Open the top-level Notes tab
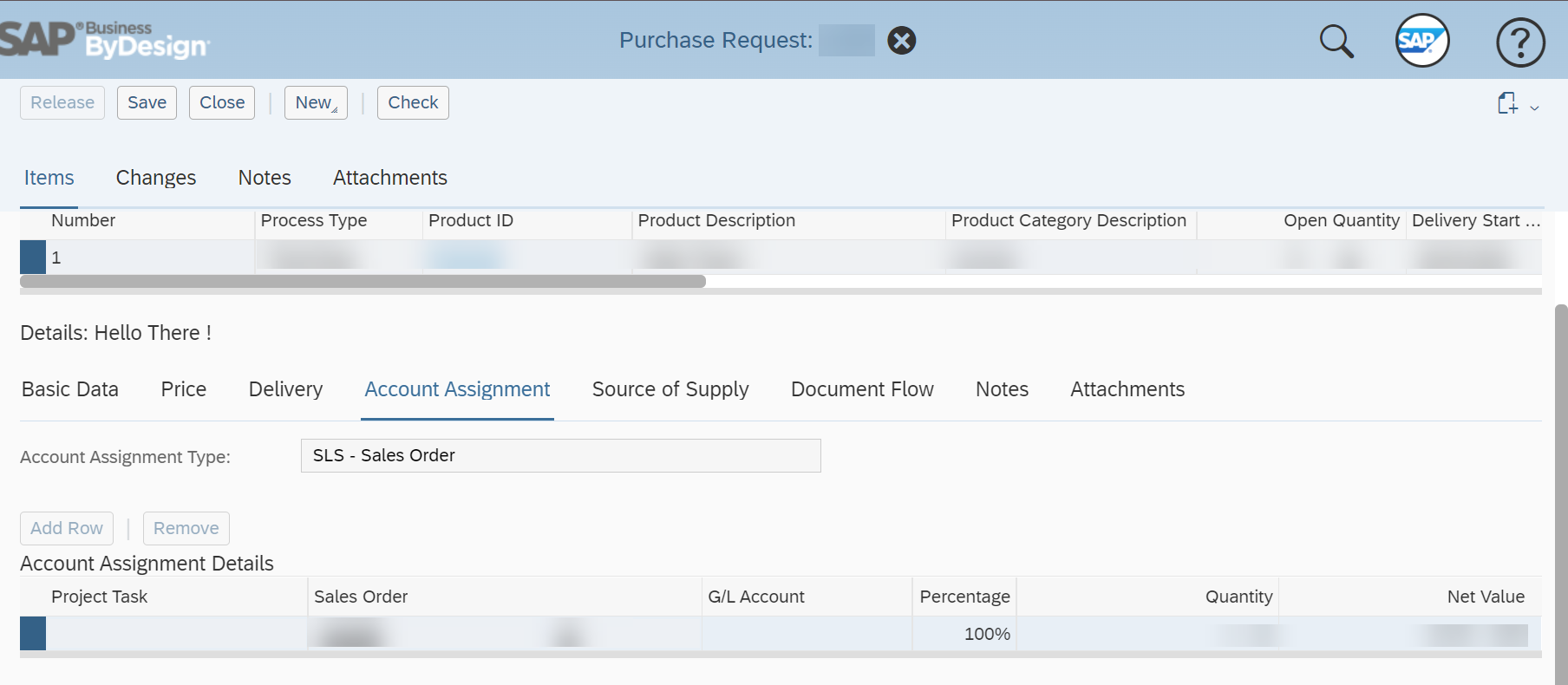Screen dimensions: 1568x685 [265, 178]
